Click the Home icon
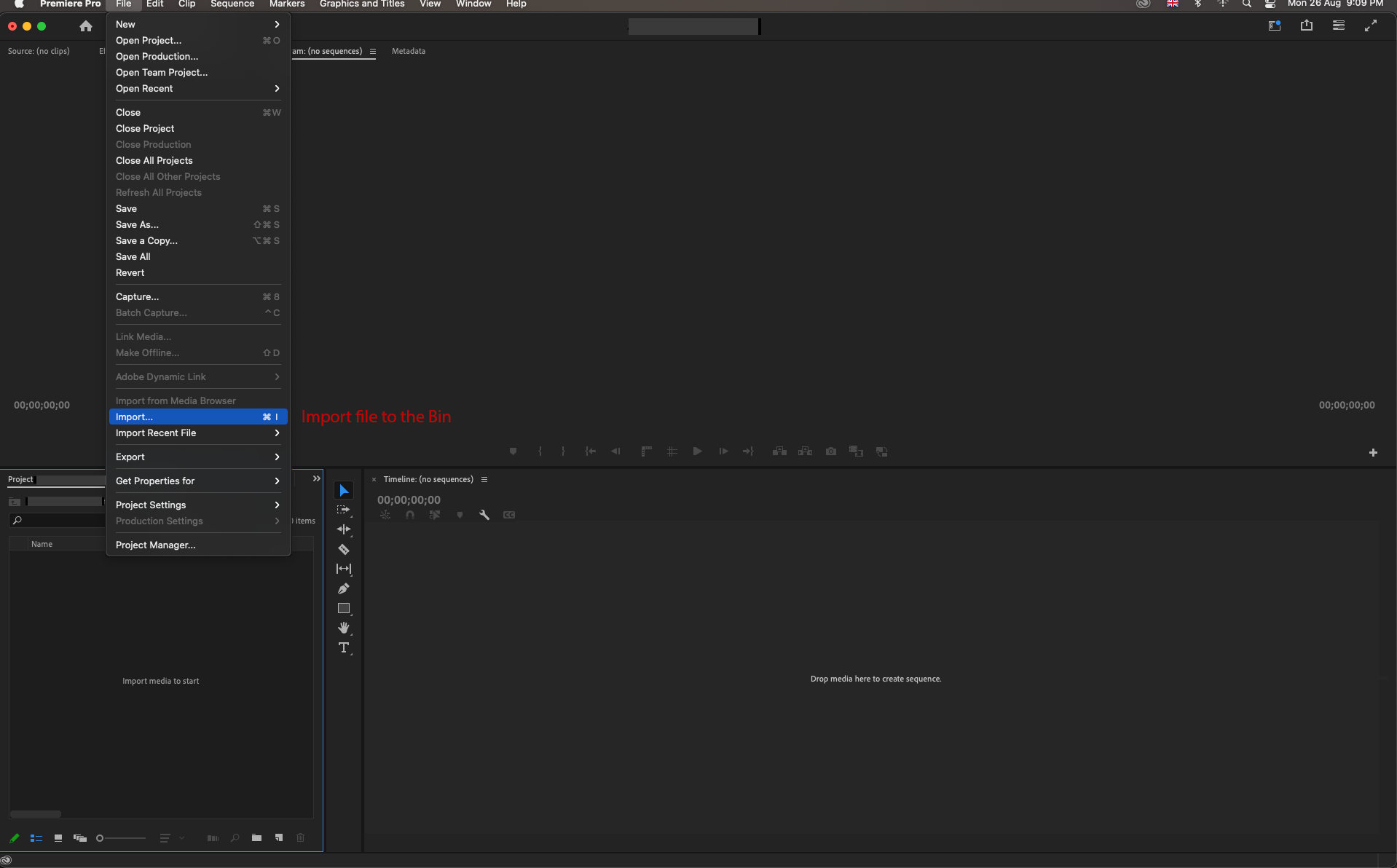The image size is (1397, 868). pos(86,26)
